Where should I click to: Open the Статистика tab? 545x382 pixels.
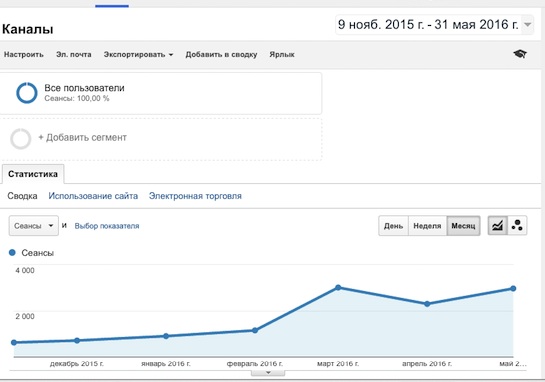[x=33, y=174]
